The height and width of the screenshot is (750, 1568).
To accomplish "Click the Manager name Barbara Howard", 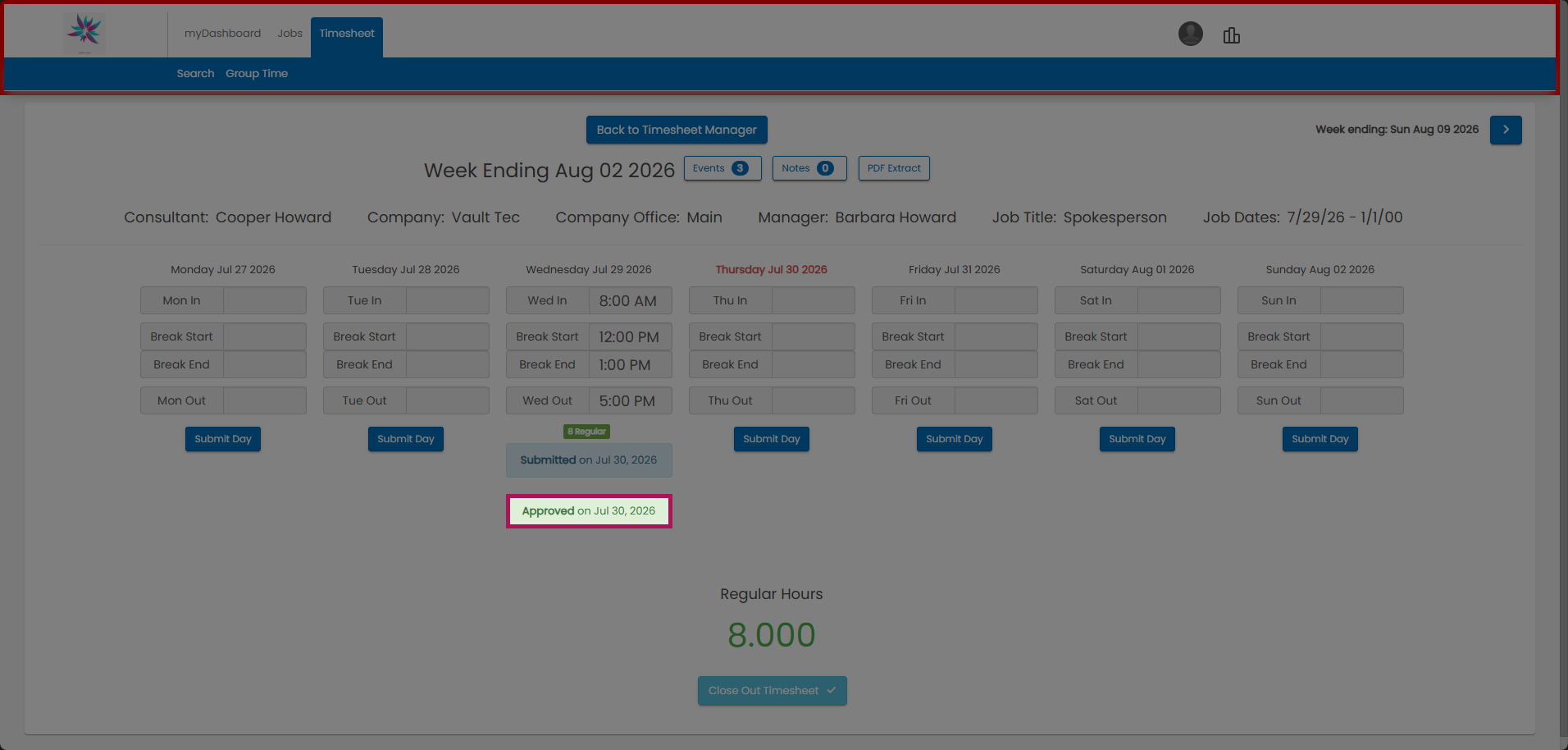I will pos(896,217).
